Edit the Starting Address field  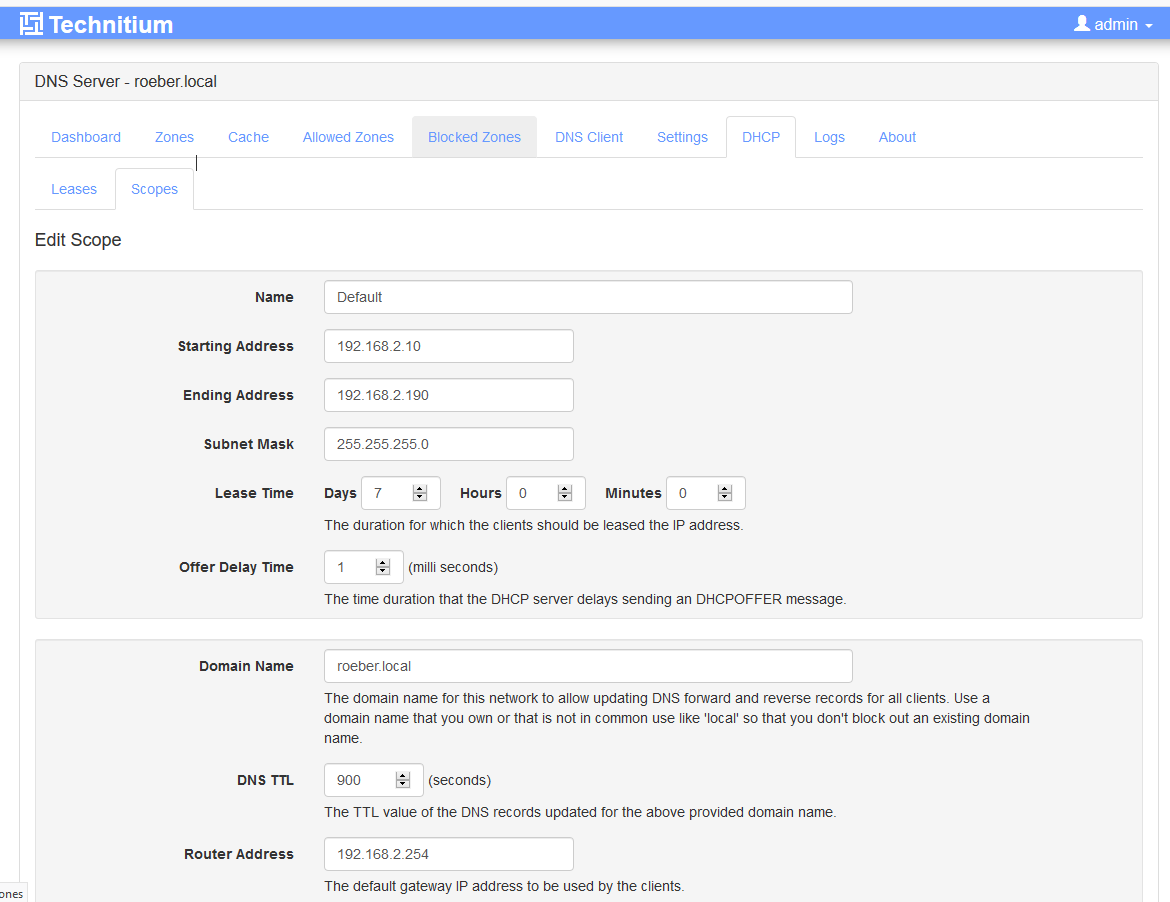448,345
